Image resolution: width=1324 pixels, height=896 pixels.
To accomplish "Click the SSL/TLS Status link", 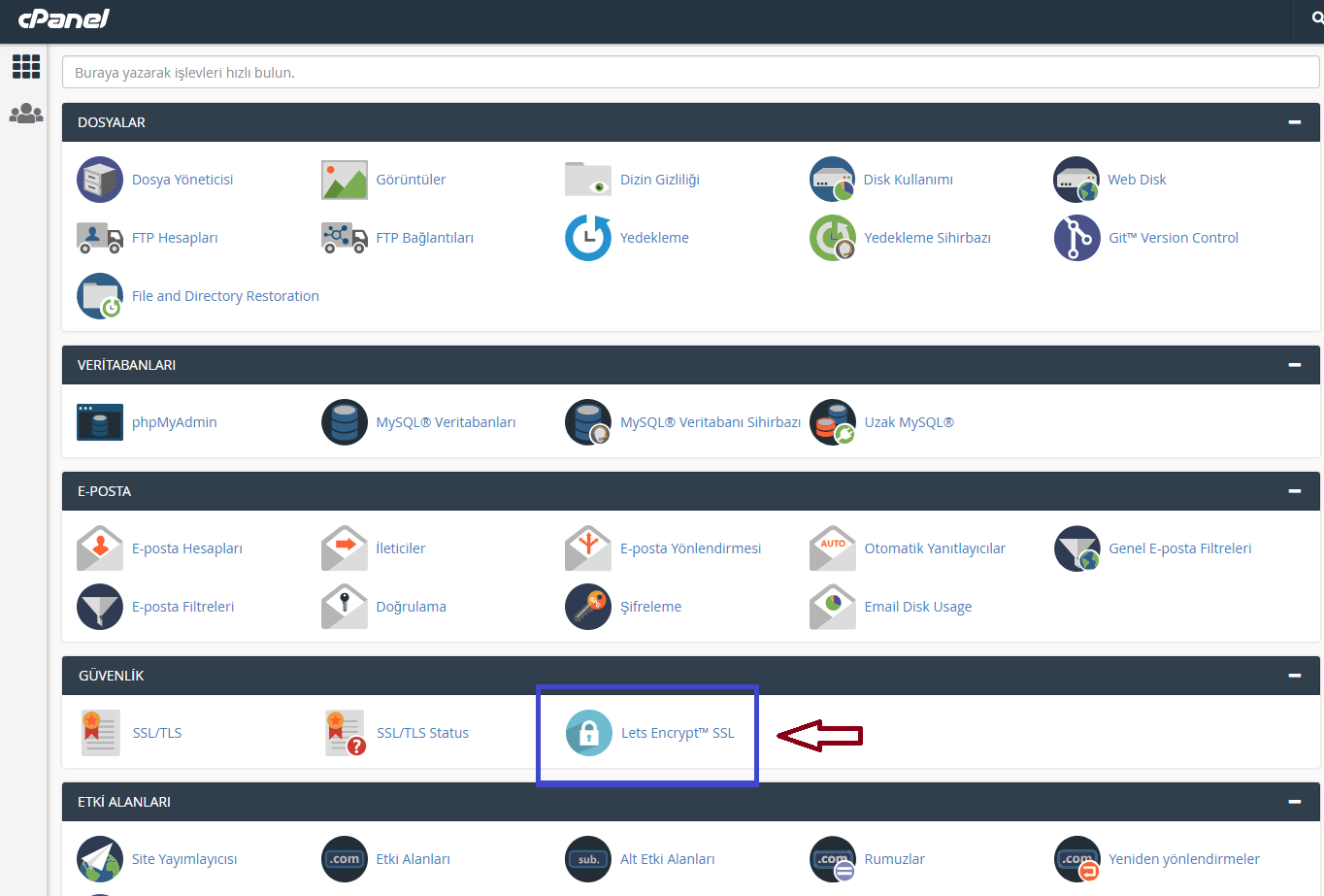I will pos(422,733).
